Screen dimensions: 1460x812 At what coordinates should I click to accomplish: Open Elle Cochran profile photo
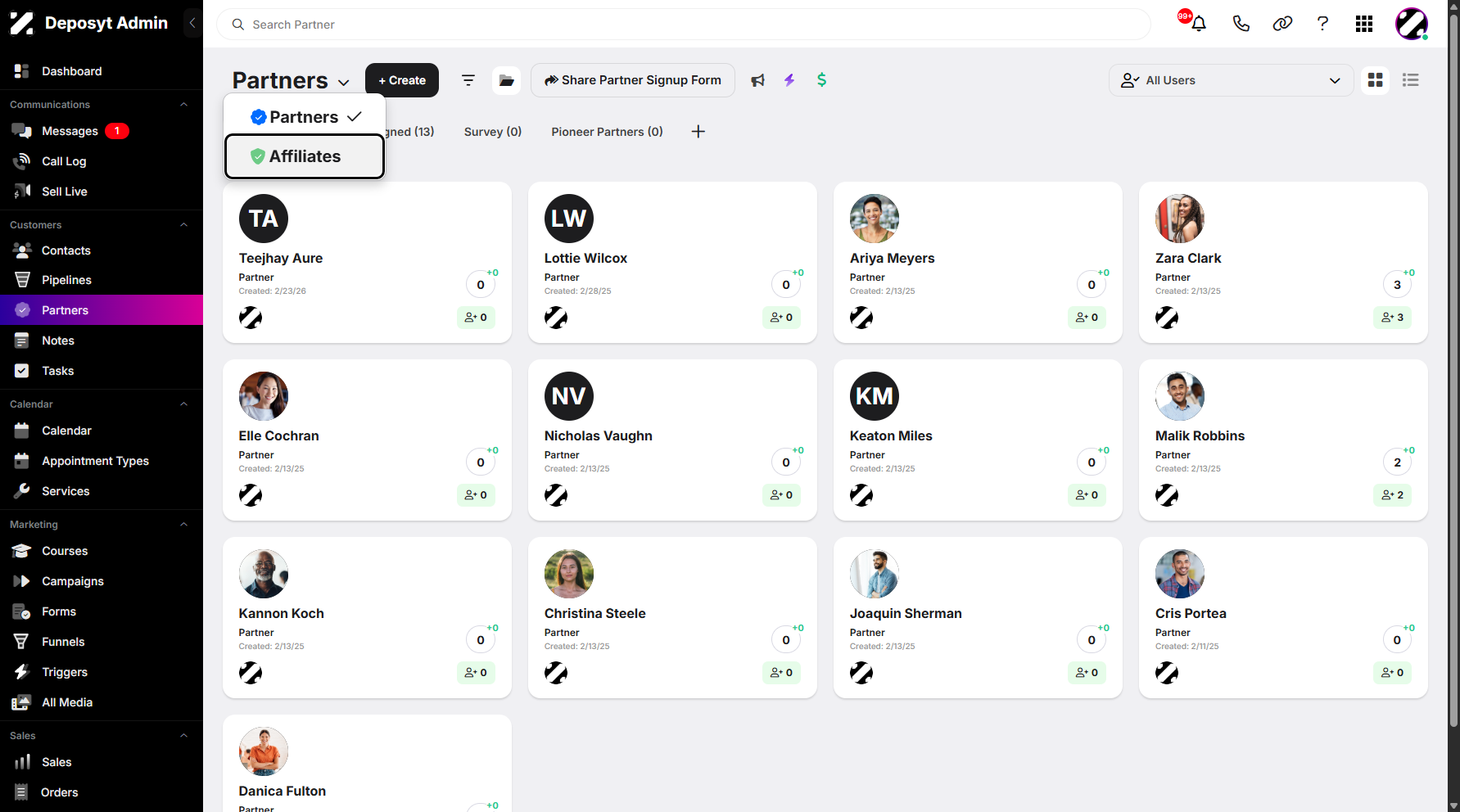[x=264, y=396]
